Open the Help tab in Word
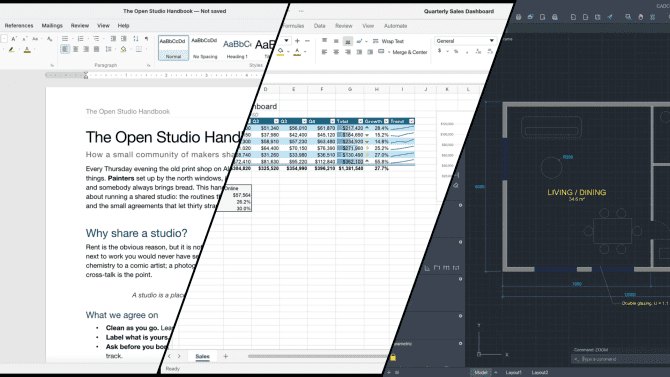The image size is (670, 377). [x=123, y=26]
